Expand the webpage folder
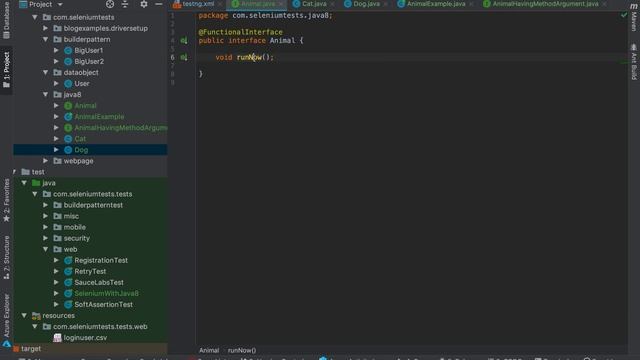The image size is (640, 360). point(45,161)
